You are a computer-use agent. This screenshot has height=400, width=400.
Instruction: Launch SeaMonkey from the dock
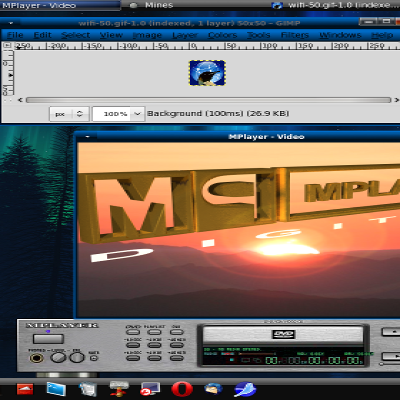pos(245,389)
